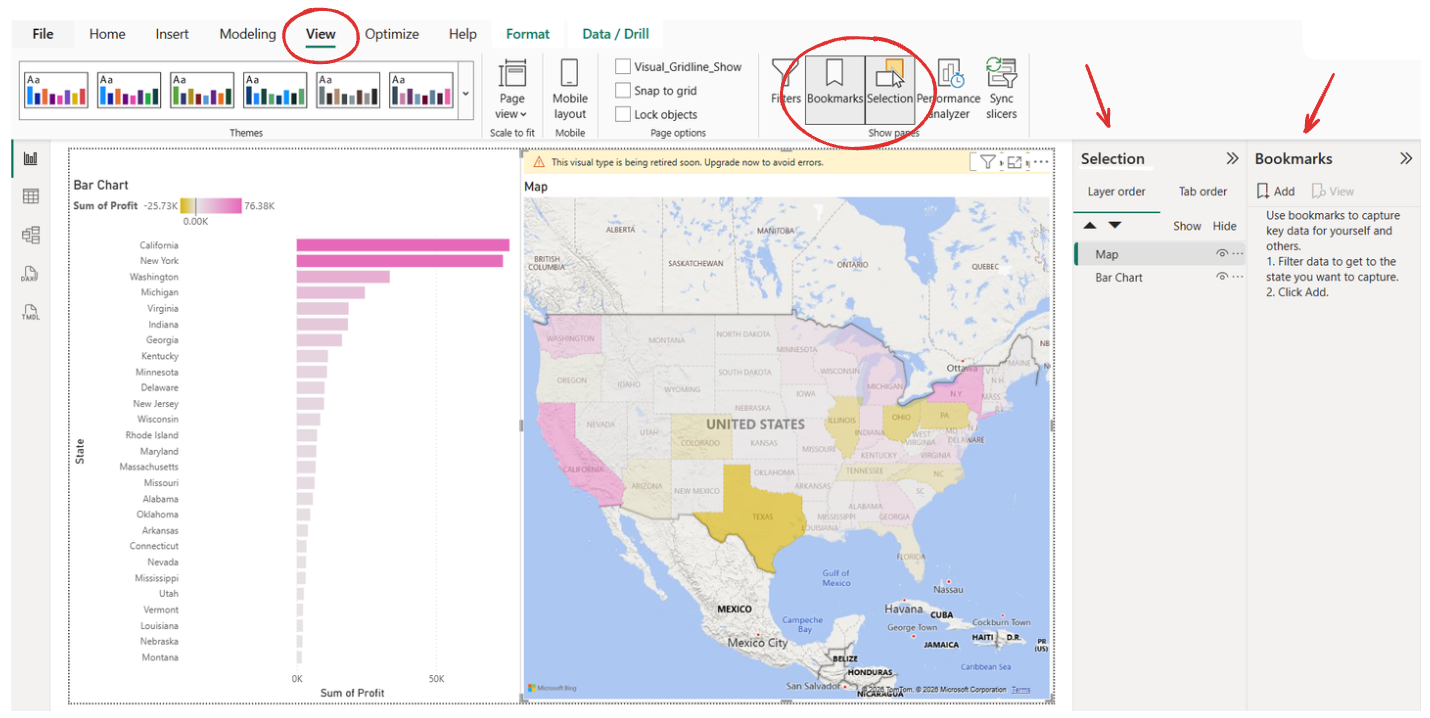
Task: Show all layers in Selection pane
Action: (1187, 226)
